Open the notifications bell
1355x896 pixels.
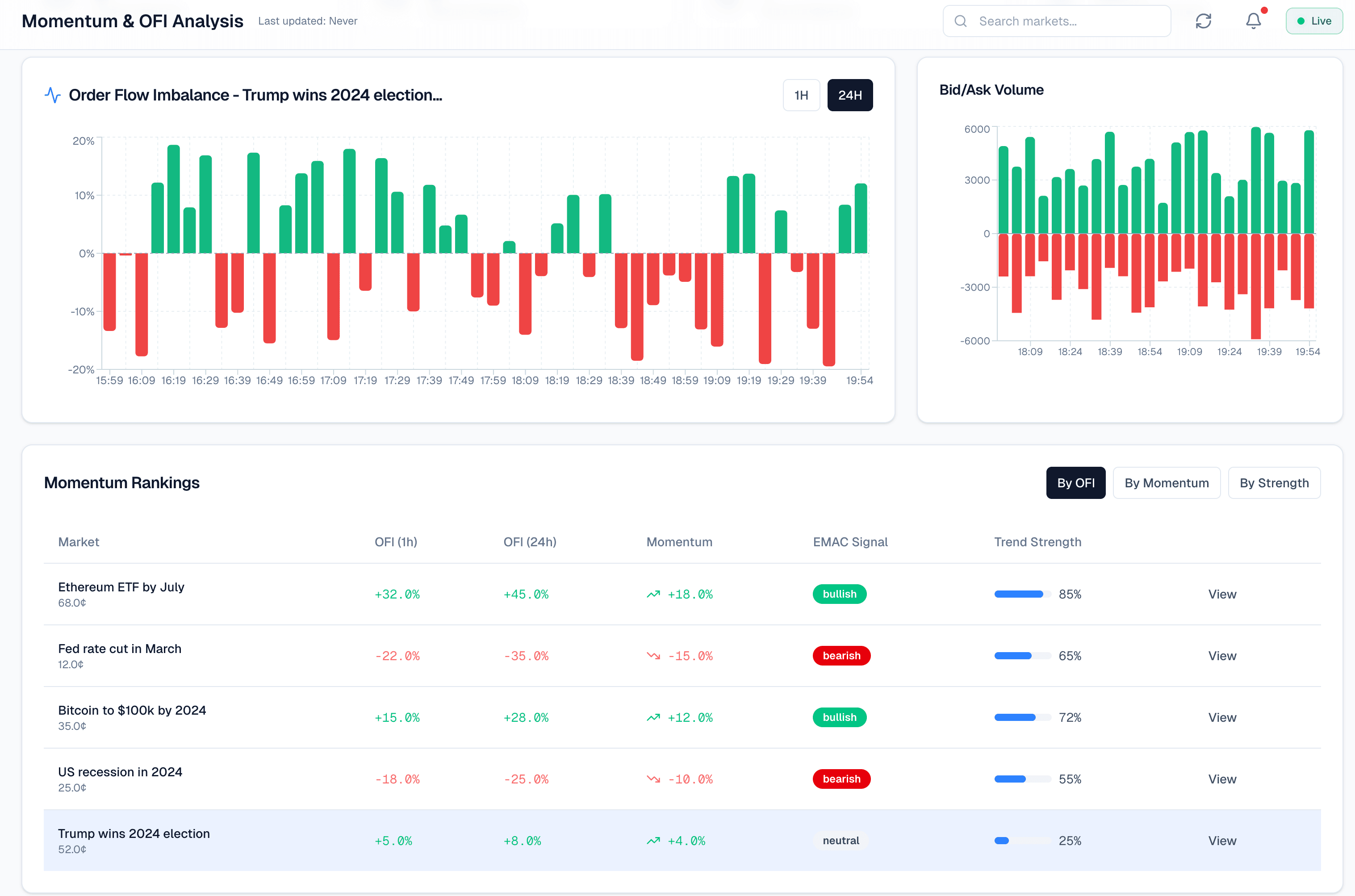point(1253,21)
